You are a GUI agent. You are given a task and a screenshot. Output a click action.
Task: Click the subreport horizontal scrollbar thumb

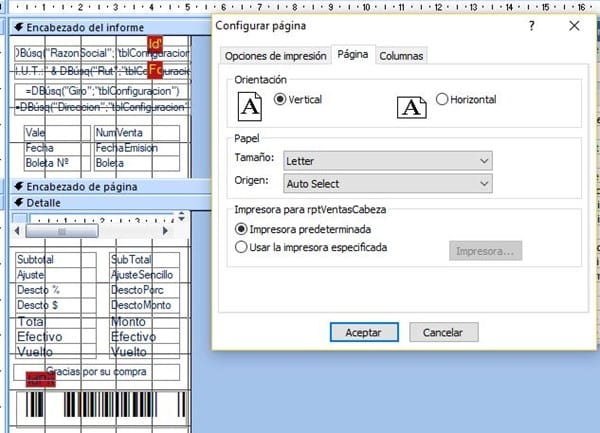pyautogui.click(x=61, y=231)
